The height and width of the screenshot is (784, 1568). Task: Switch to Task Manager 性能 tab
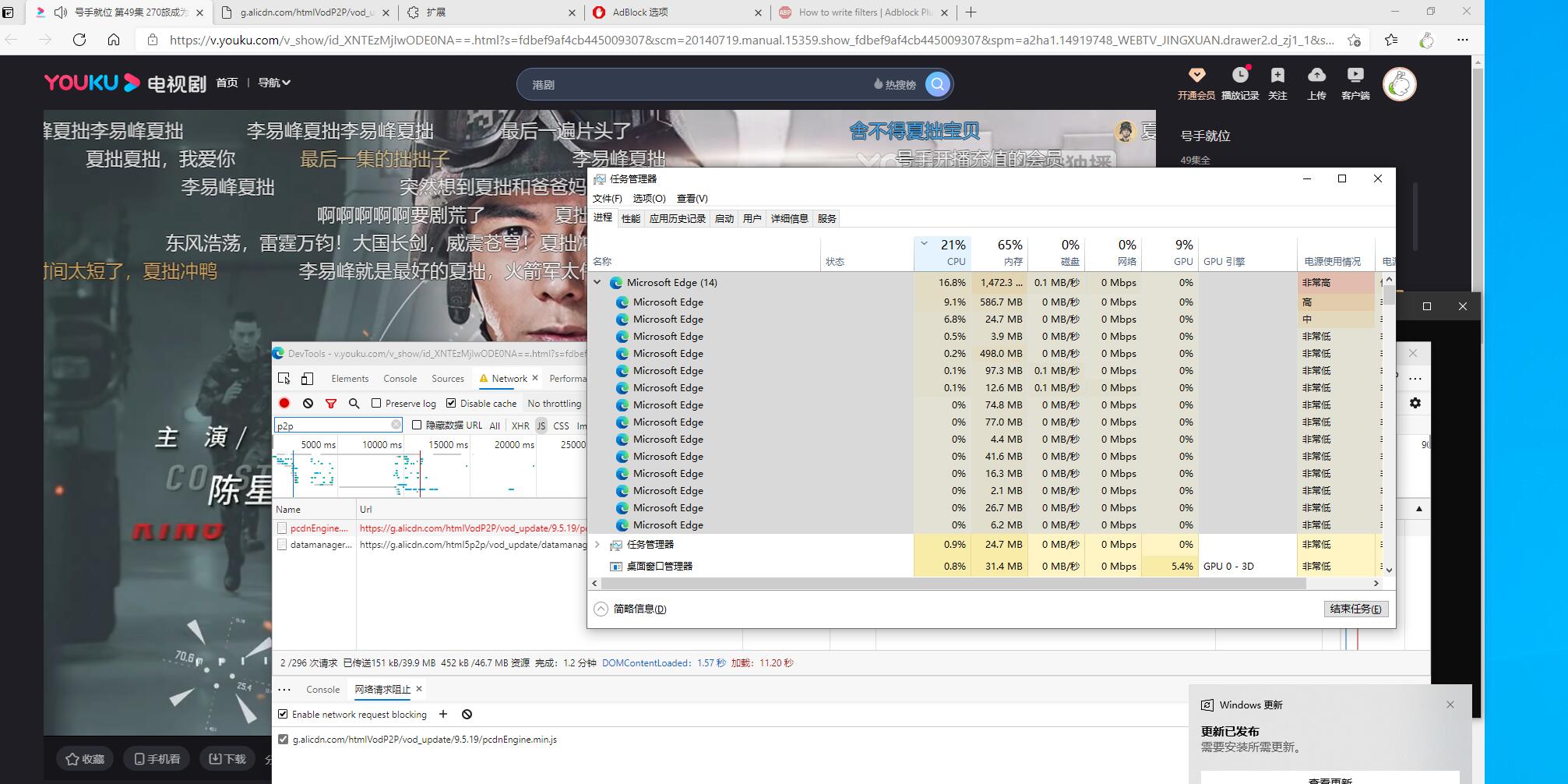tap(631, 218)
